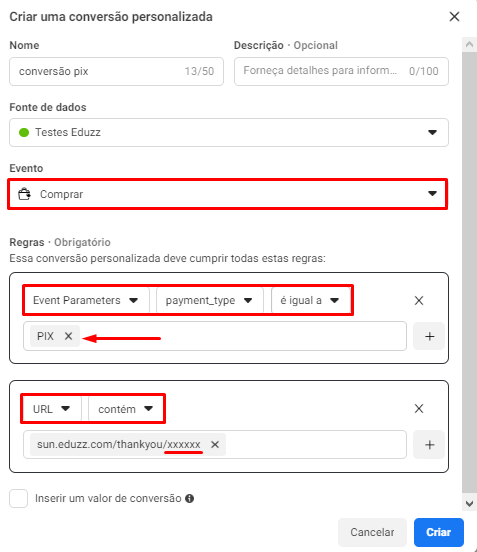Open the Fonte de dados dropdown

tap(229, 132)
